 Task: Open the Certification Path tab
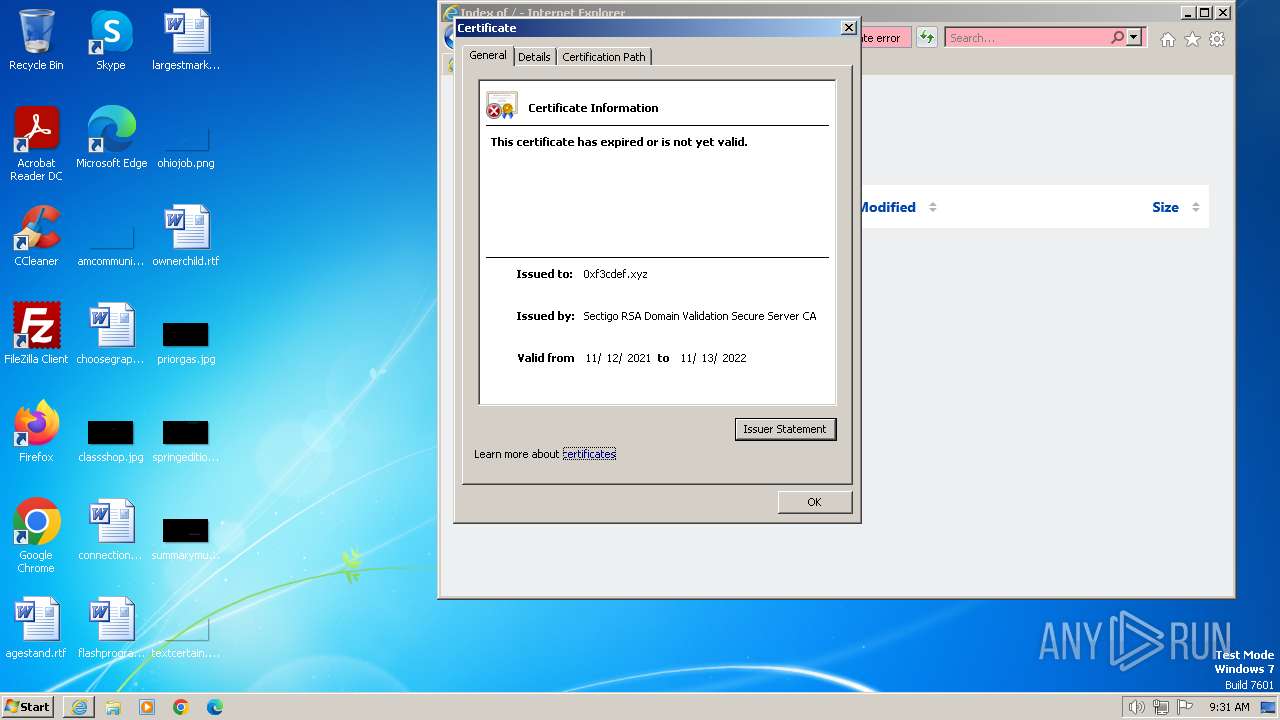point(604,57)
